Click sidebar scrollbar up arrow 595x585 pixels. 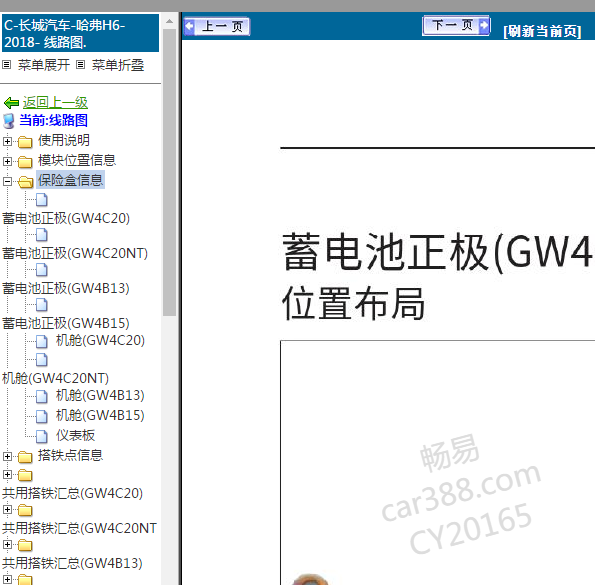click(x=169, y=21)
